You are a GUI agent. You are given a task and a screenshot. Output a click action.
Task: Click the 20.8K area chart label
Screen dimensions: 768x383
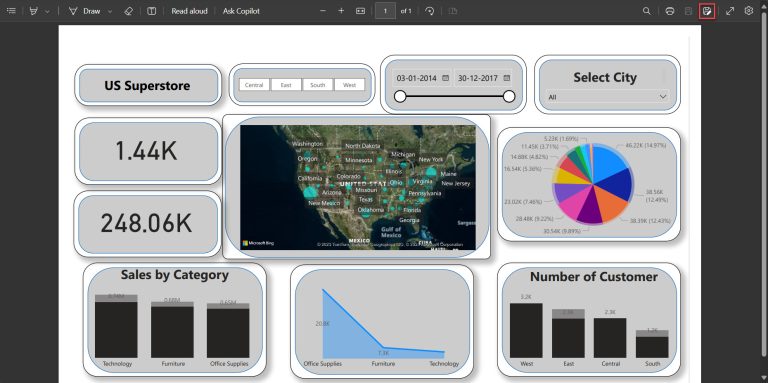pos(322,324)
